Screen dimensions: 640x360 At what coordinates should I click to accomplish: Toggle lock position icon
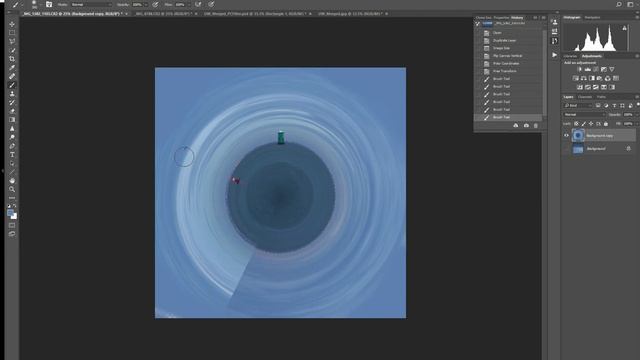click(x=591, y=124)
